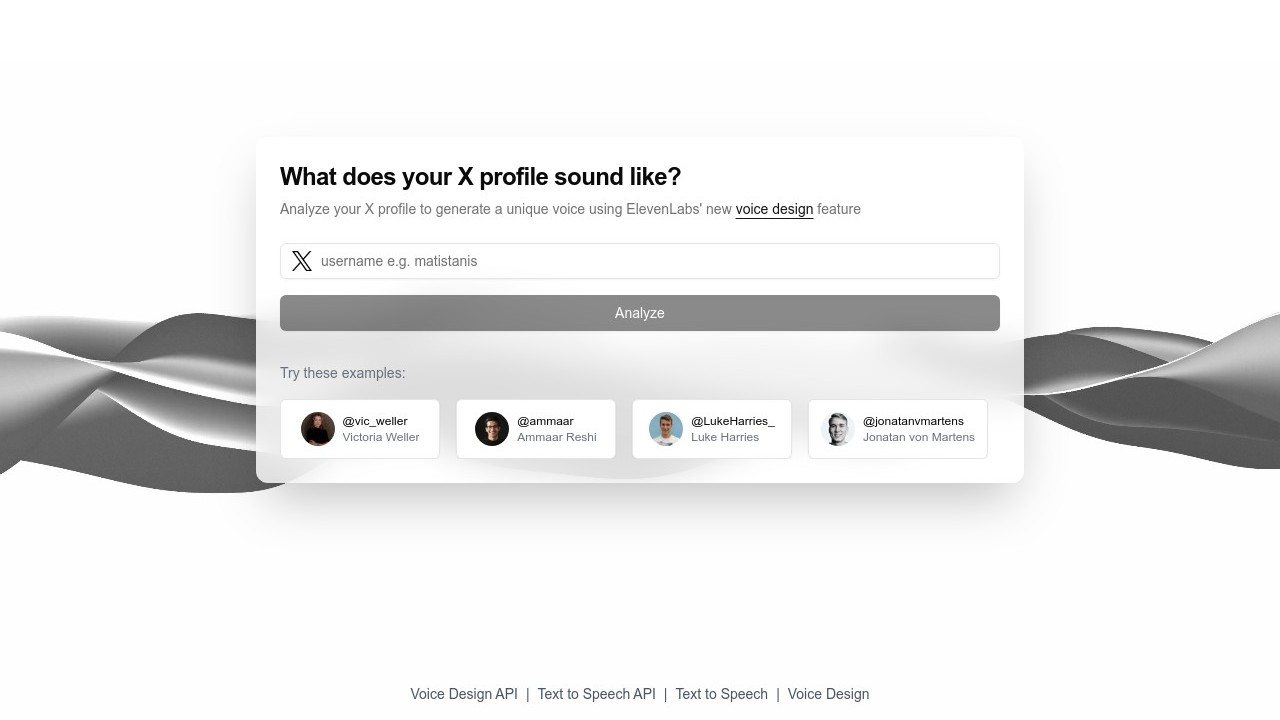Open the Text to Speech API footer link
The image size is (1280, 720).
[597, 694]
